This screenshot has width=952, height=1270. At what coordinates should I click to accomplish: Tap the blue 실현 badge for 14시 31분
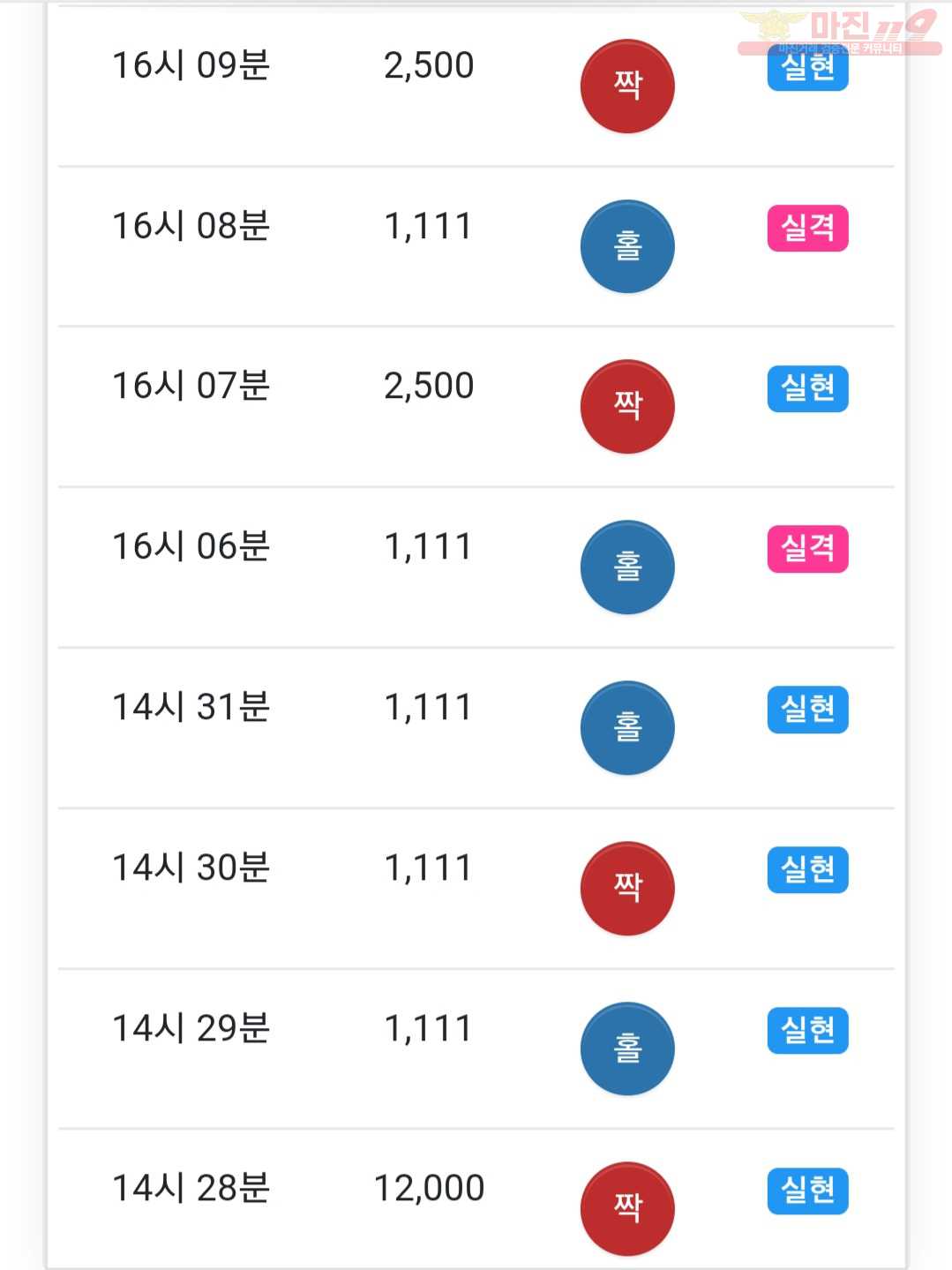pyautogui.click(x=807, y=710)
